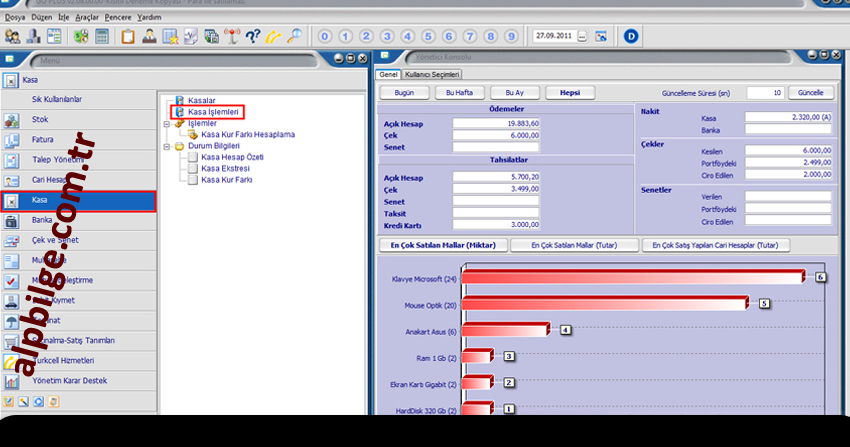Click the help question mark toolbar icon
Image resolution: width=850 pixels, height=447 pixels.
pyautogui.click(x=252, y=37)
